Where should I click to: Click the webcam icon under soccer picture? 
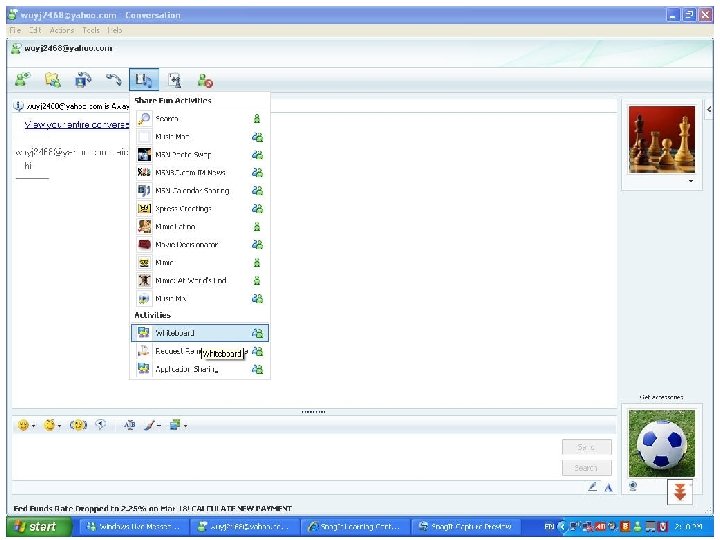tap(633, 486)
